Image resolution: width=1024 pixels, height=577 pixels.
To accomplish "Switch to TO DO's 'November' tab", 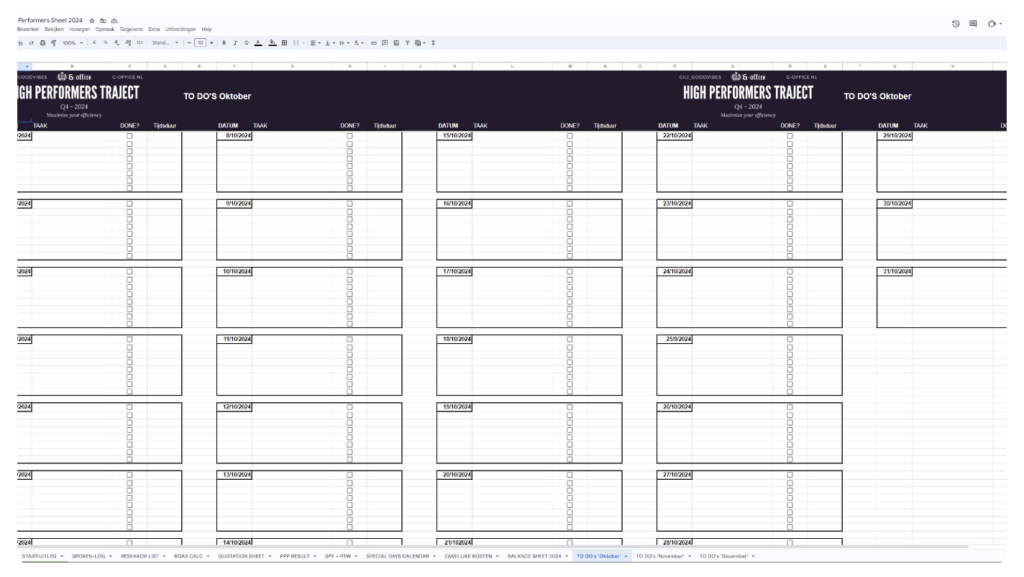I will [x=660, y=557].
